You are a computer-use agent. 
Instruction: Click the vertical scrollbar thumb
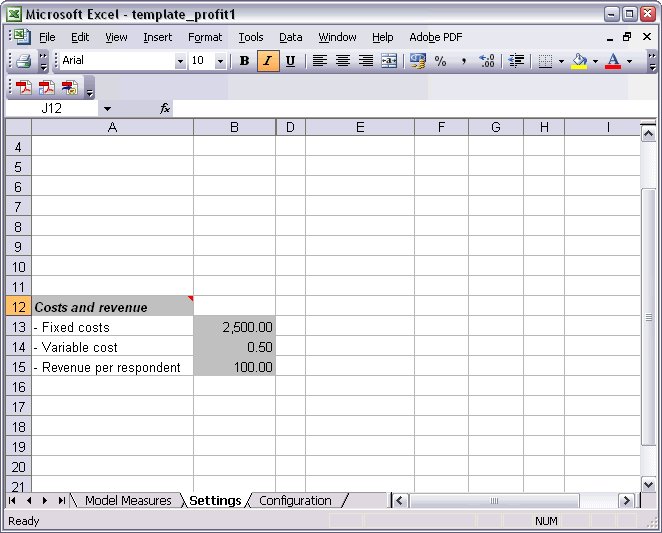648,317
